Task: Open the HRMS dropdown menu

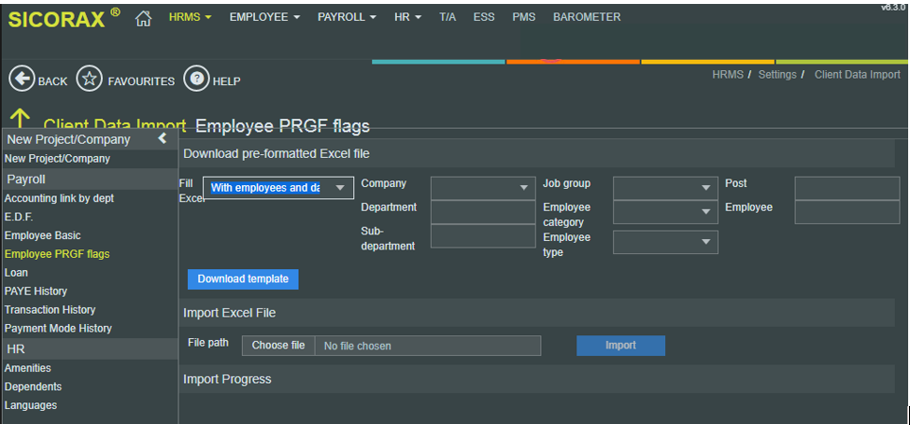Action: pyautogui.click(x=189, y=17)
